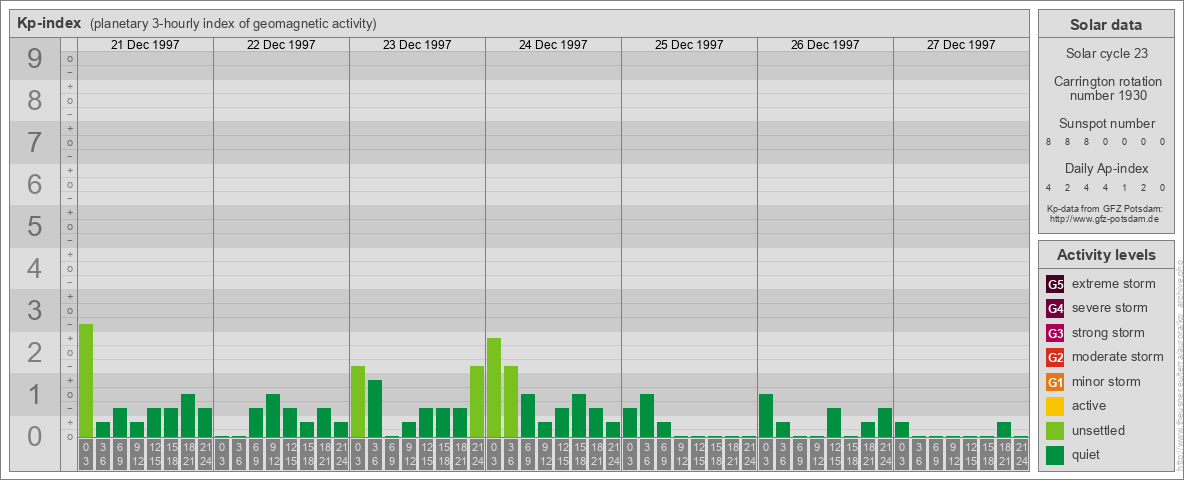Click the moderate storm legend label
The height and width of the screenshot is (480, 1184).
coord(1118,357)
